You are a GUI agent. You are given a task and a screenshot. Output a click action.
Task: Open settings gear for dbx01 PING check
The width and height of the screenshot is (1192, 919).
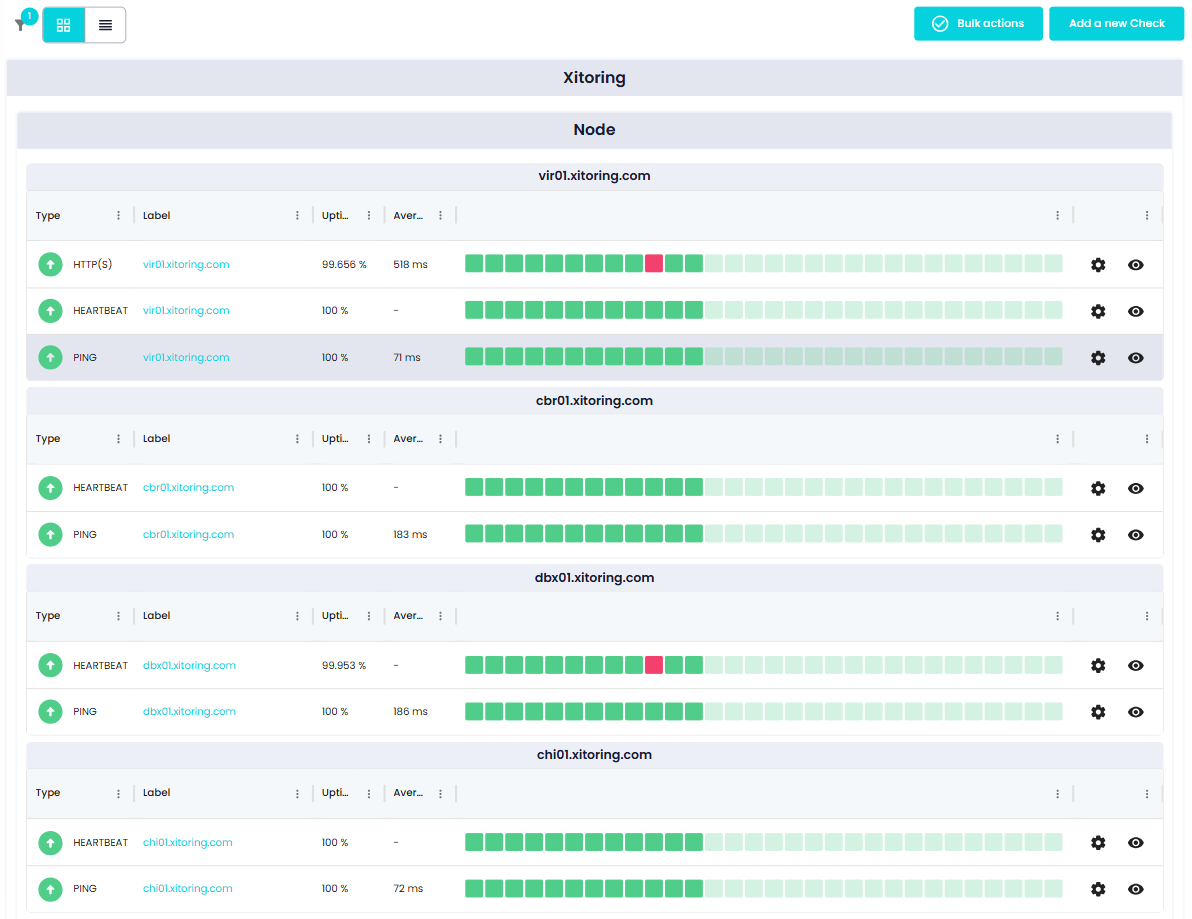(x=1098, y=711)
